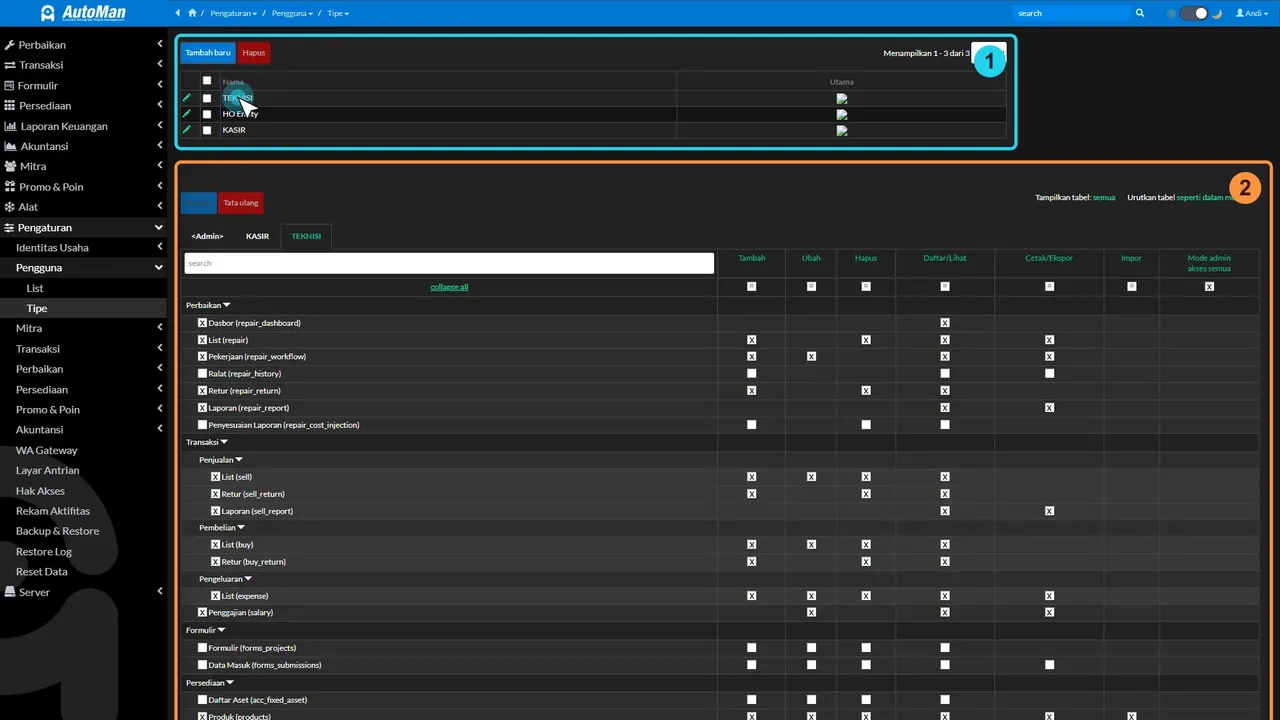The image size is (1280, 720).
Task: Click the search magnifier icon in header
Action: pyautogui.click(x=1140, y=13)
